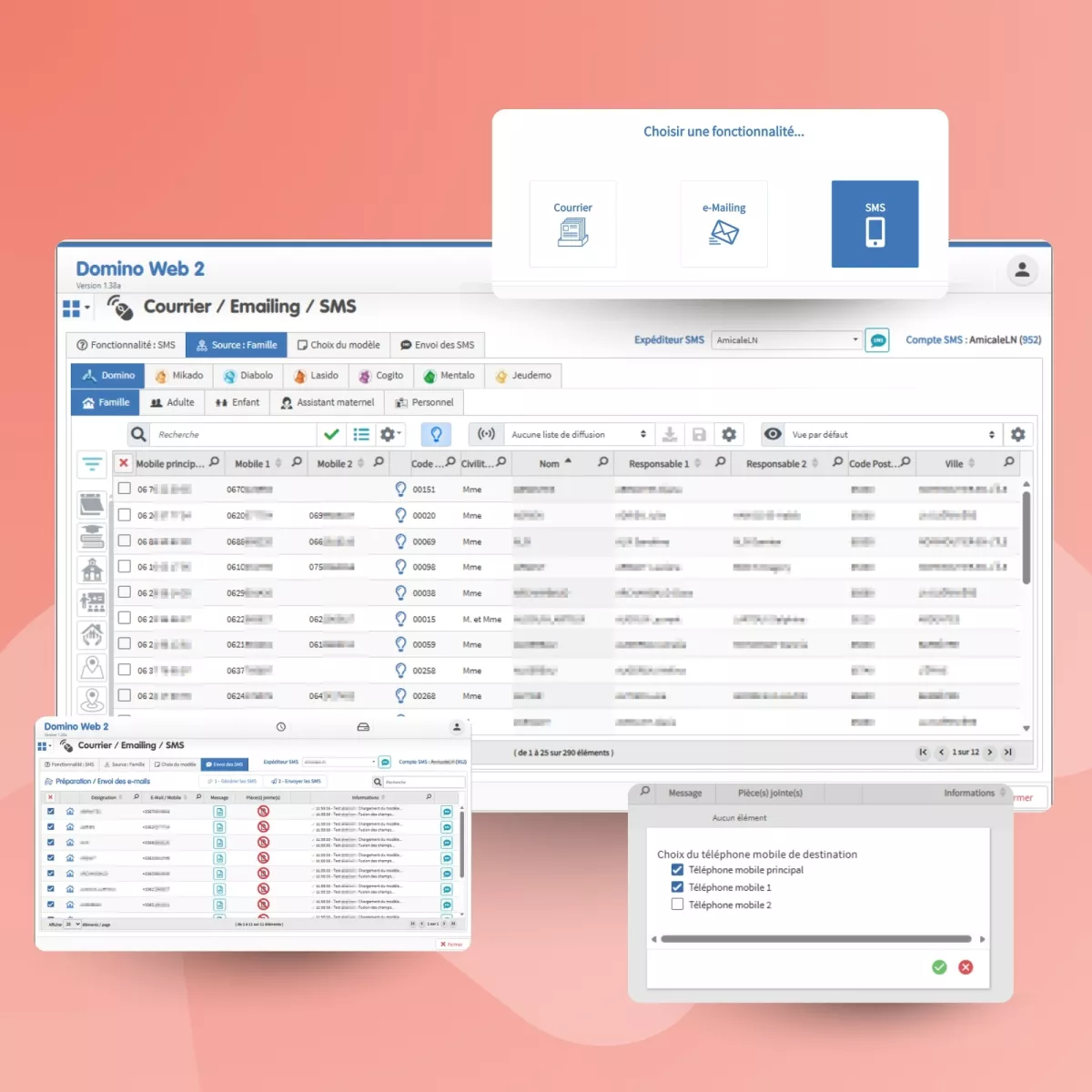
Task: Click the SMS bubble icon beside sender
Action: (877, 340)
